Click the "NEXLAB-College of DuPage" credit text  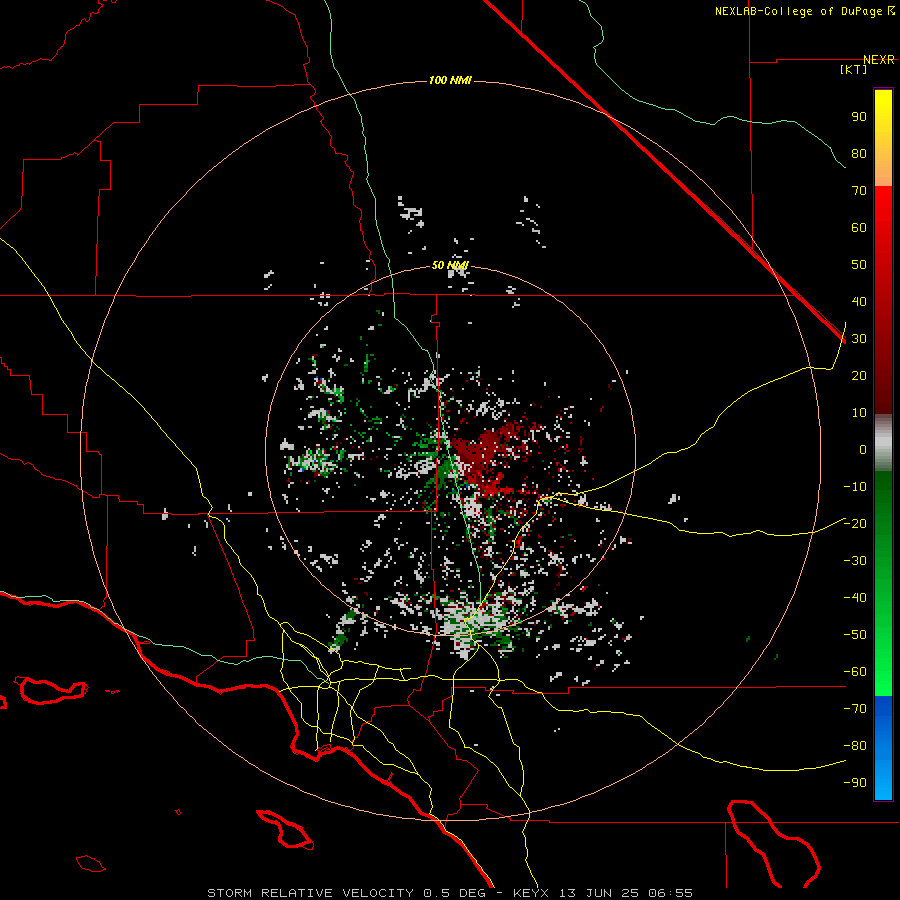click(800, 11)
